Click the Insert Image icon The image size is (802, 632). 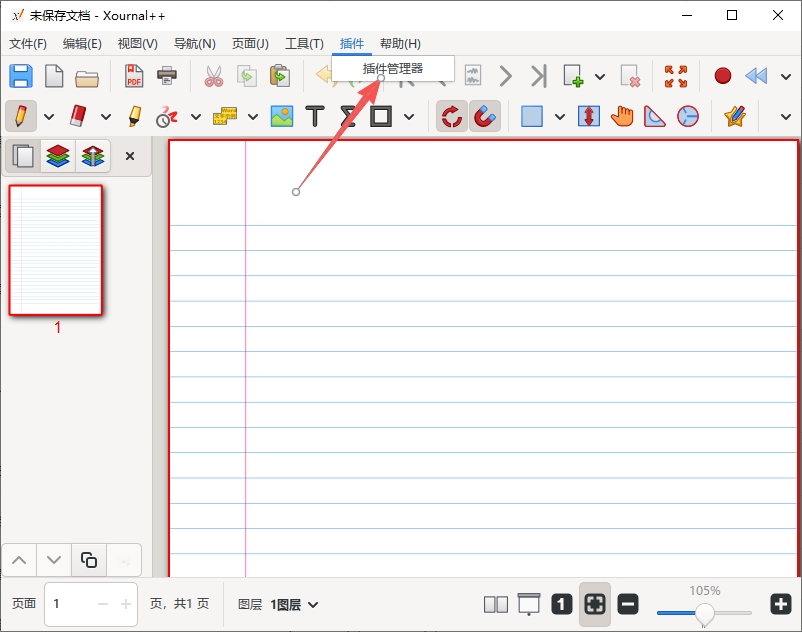282,116
